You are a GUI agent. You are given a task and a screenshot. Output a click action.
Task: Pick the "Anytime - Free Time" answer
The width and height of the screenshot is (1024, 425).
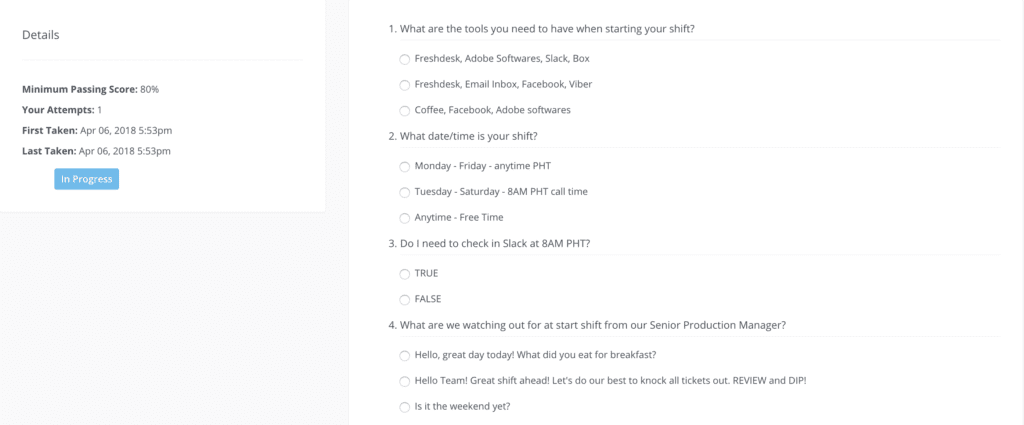[404, 218]
